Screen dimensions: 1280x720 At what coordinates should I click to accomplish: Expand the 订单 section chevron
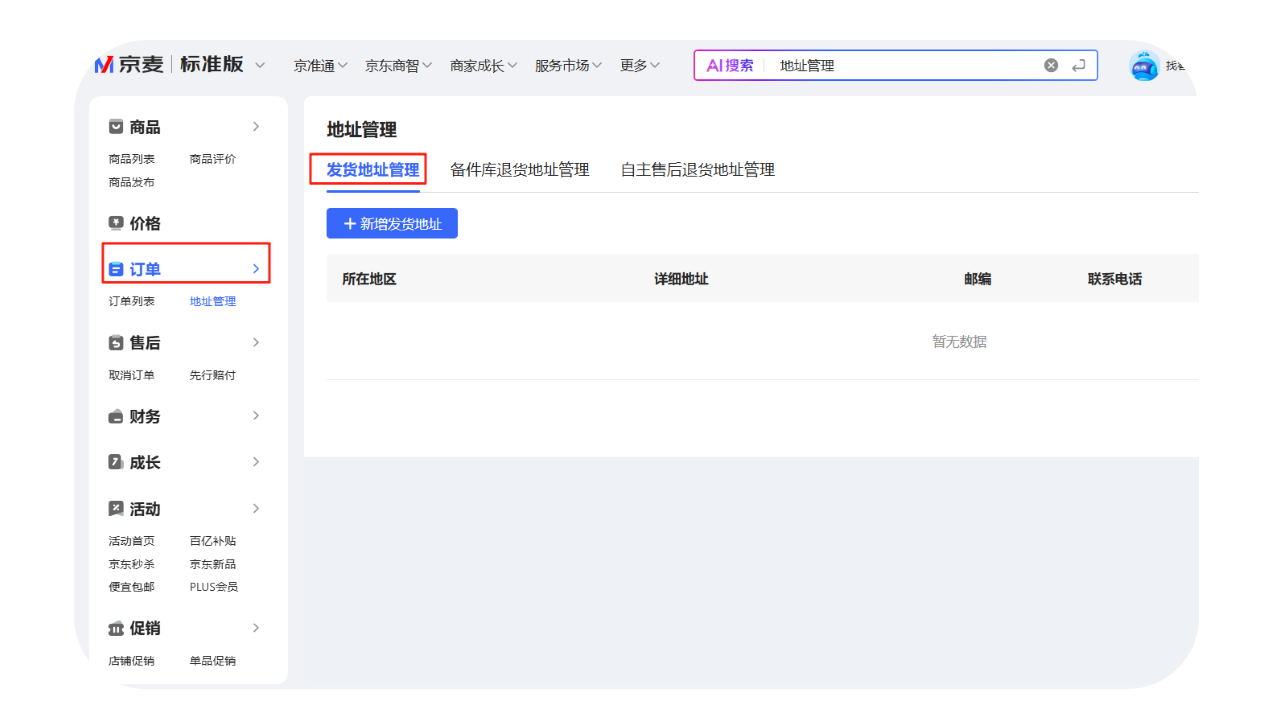pyautogui.click(x=256, y=269)
